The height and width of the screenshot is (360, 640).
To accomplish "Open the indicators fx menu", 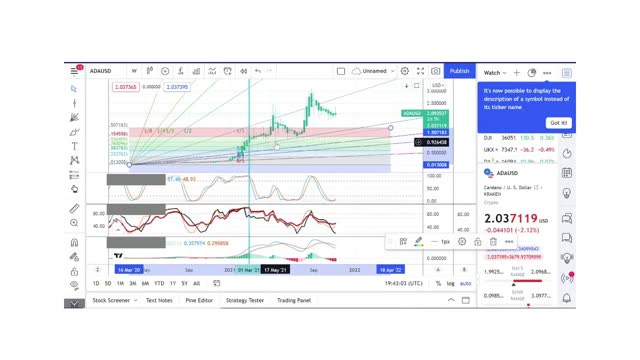I will coord(181,71).
